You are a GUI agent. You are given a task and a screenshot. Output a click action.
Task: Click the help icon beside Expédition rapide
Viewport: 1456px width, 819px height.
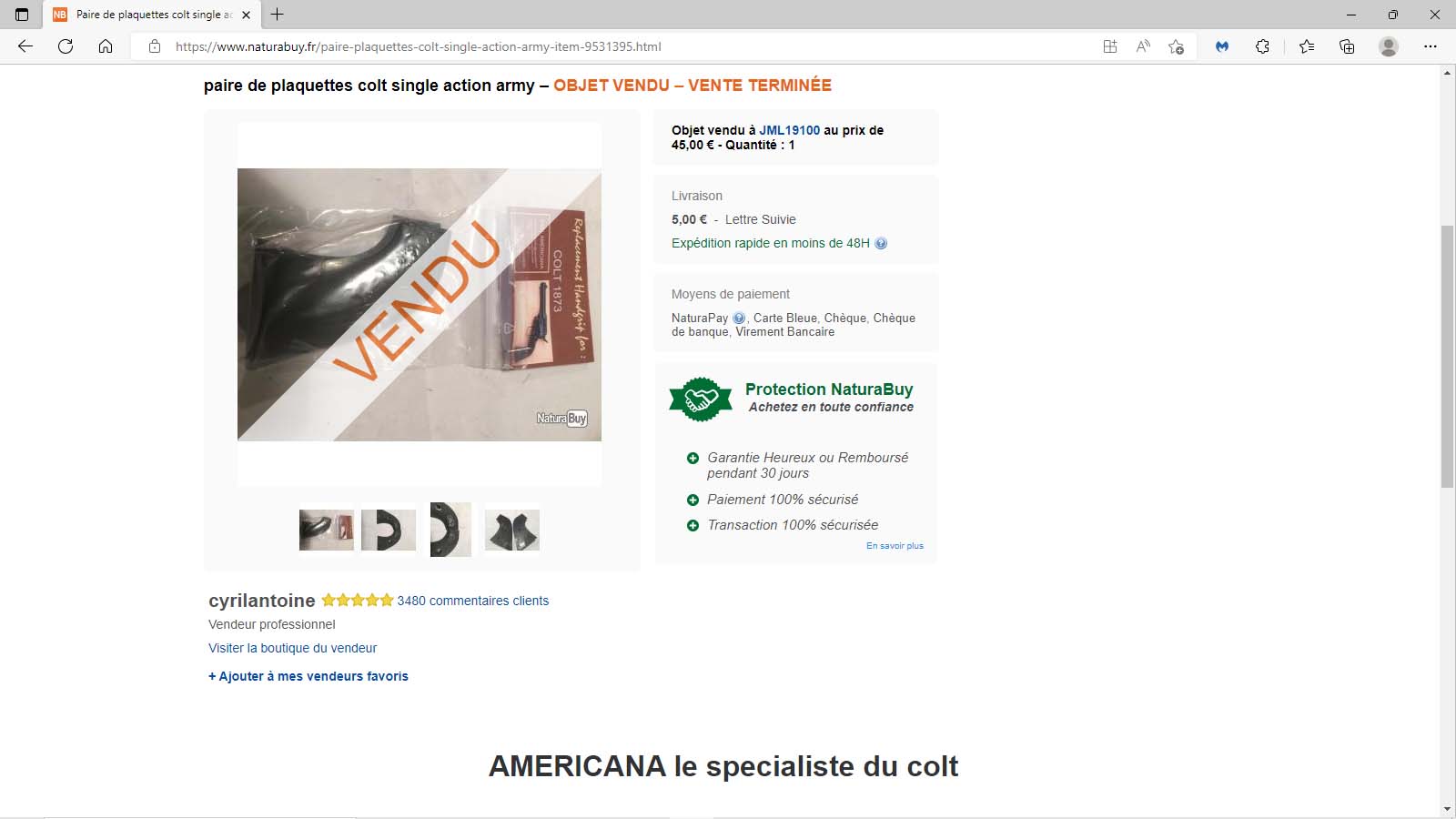click(x=881, y=243)
